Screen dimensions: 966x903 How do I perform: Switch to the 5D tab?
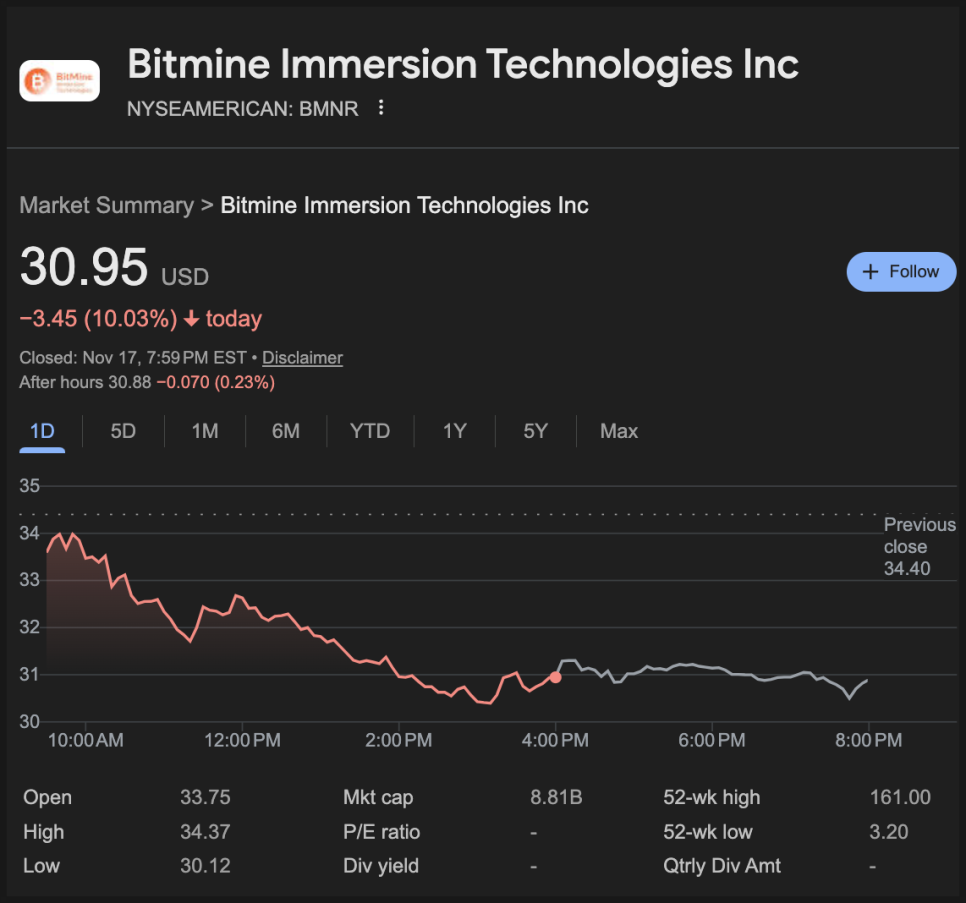pyautogui.click(x=123, y=432)
